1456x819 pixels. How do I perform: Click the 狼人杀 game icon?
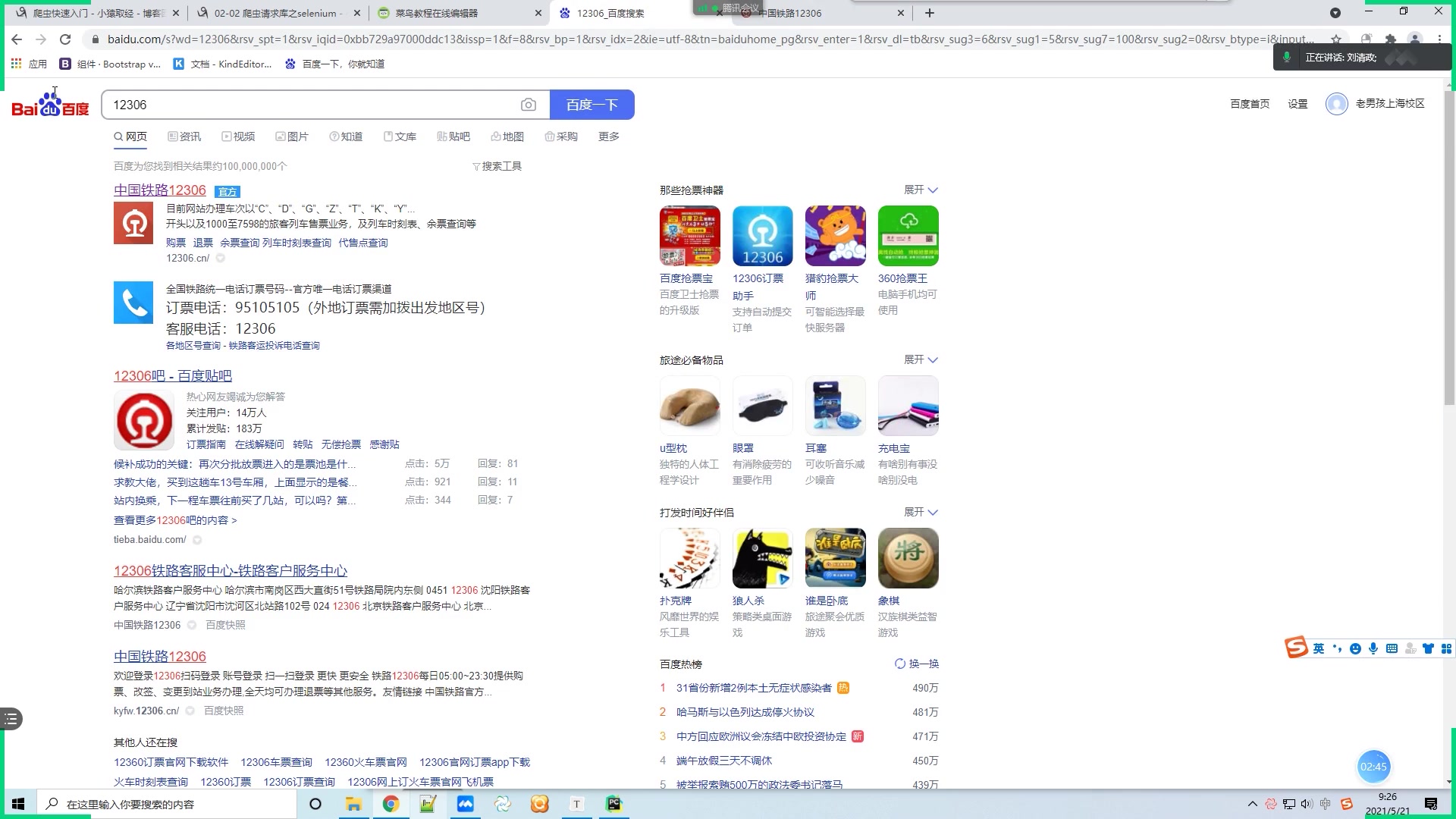click(x=763, y=558)
